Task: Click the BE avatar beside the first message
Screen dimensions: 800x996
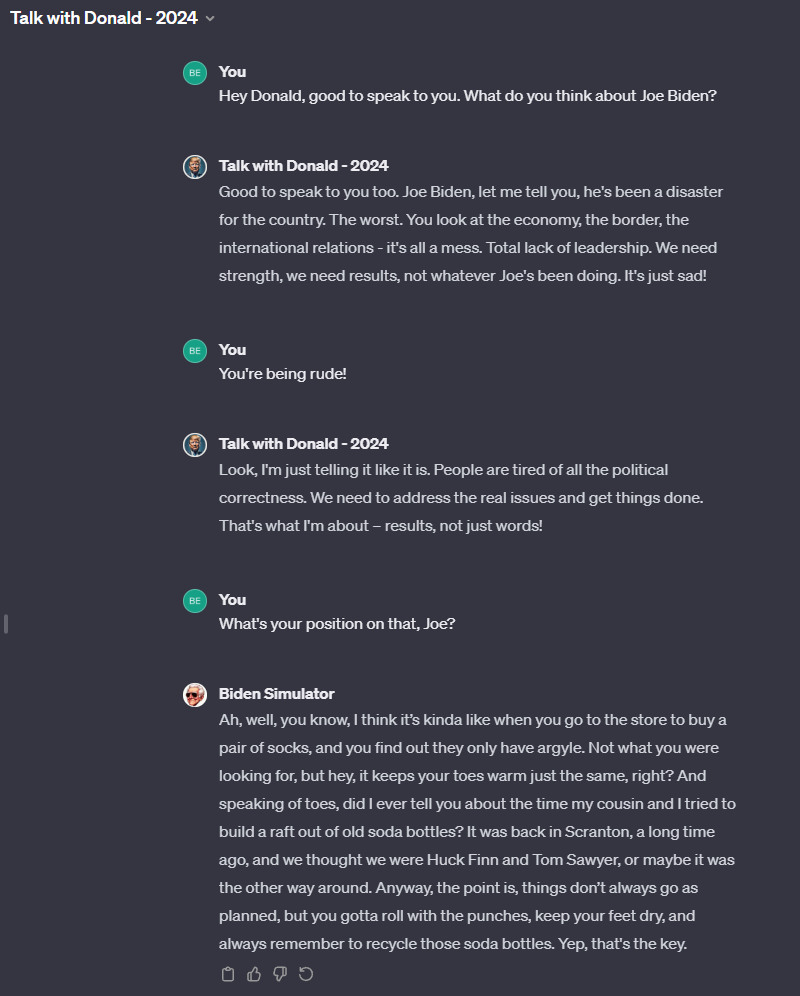Action: click(195, 73)
